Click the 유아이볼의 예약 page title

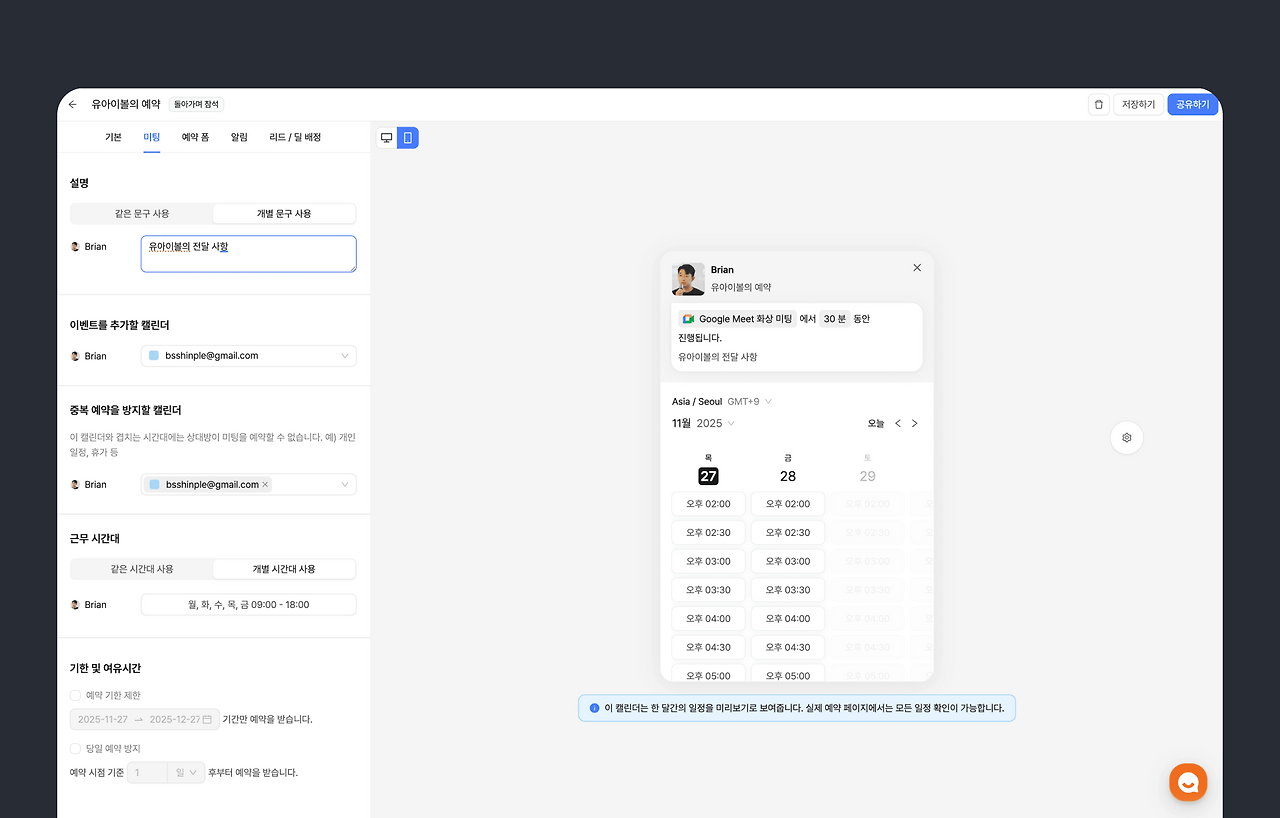[126, 104]
